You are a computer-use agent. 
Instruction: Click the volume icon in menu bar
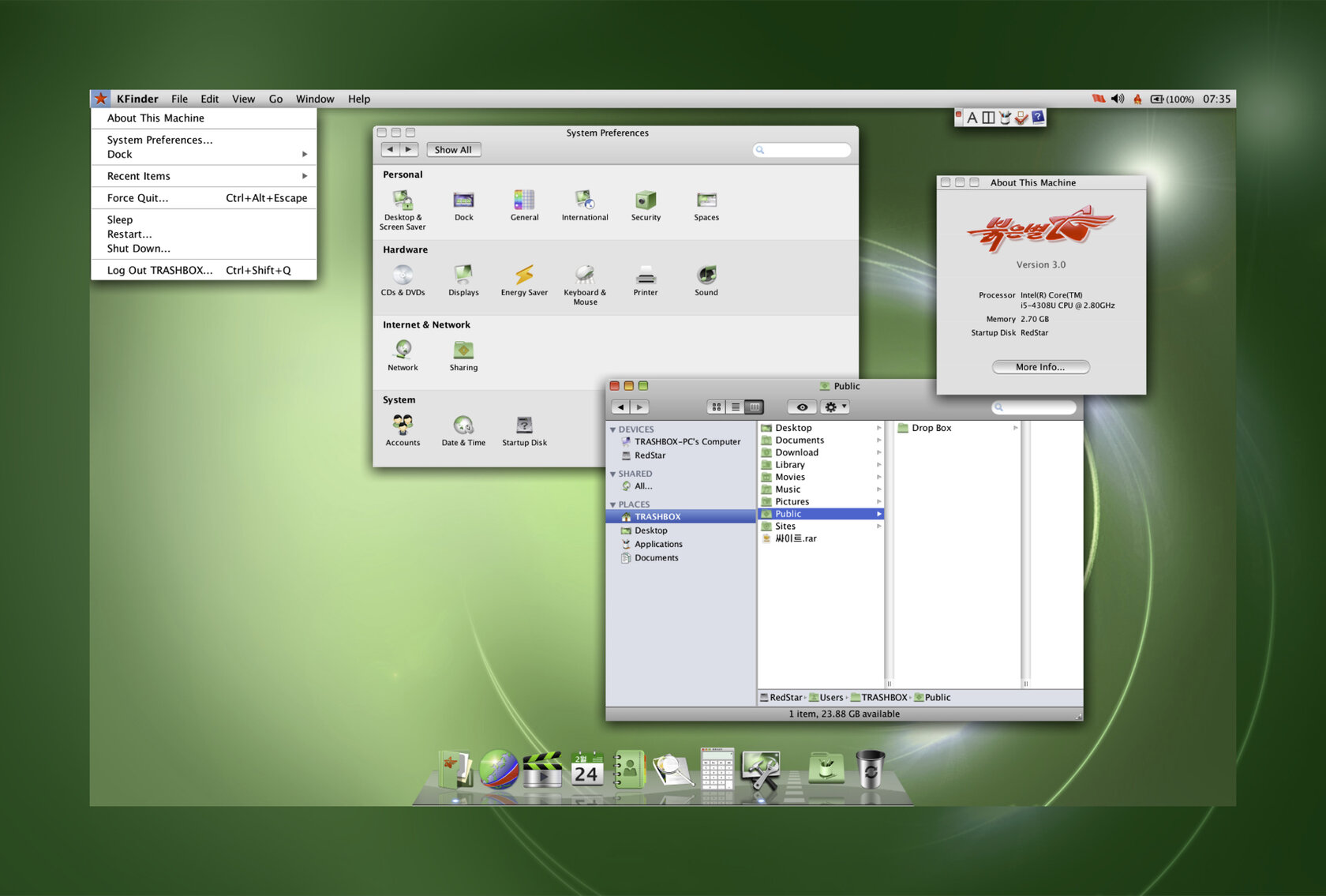pyautogui.click(x=1118, y=99)
